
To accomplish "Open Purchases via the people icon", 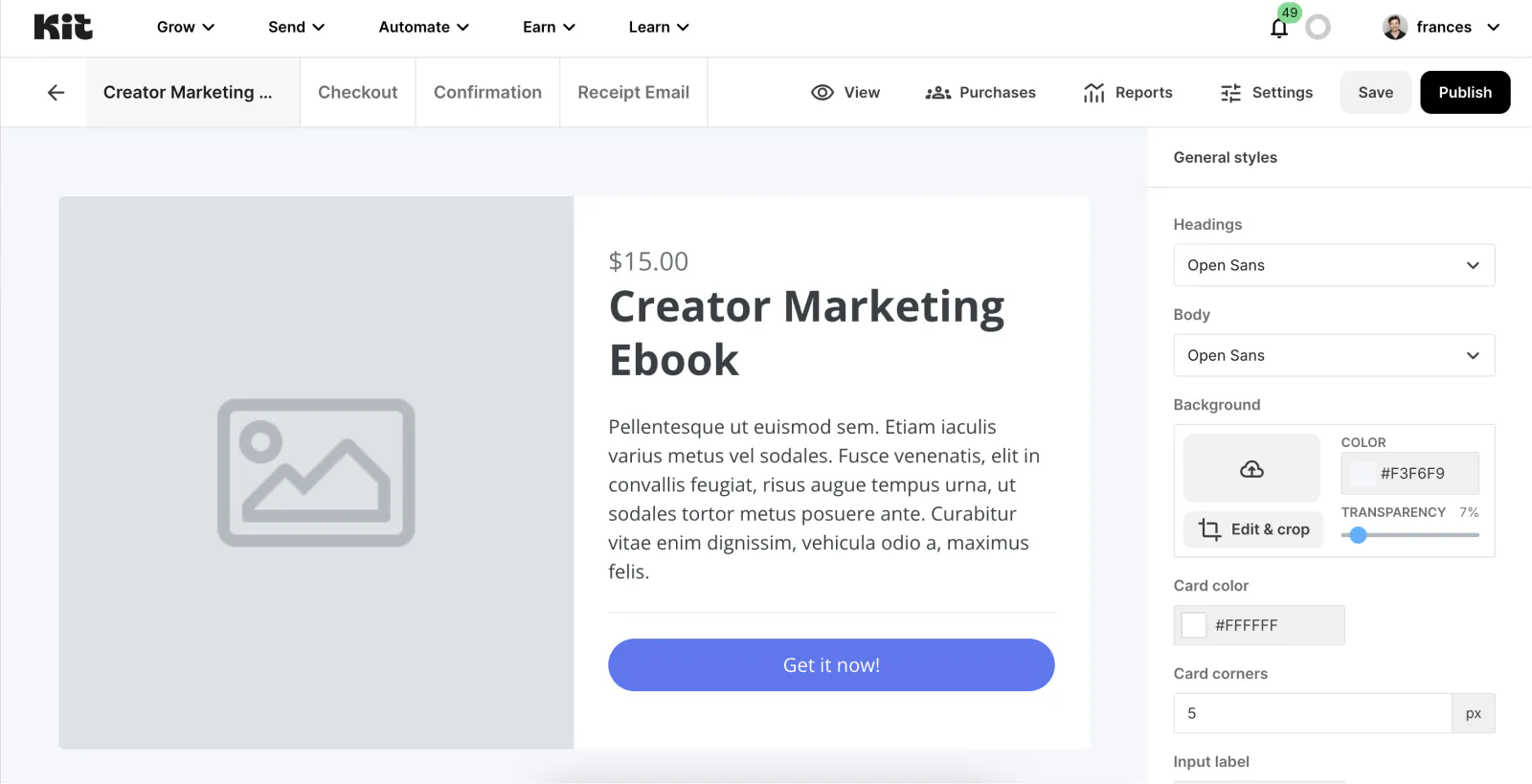I will 937,93.
